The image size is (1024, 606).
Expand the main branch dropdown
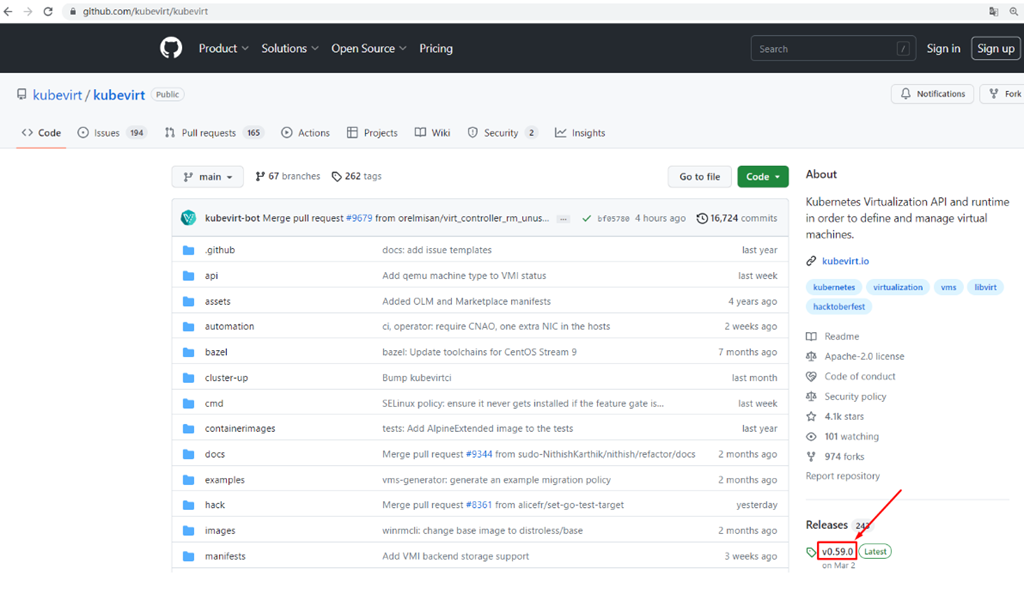point(208,176)
